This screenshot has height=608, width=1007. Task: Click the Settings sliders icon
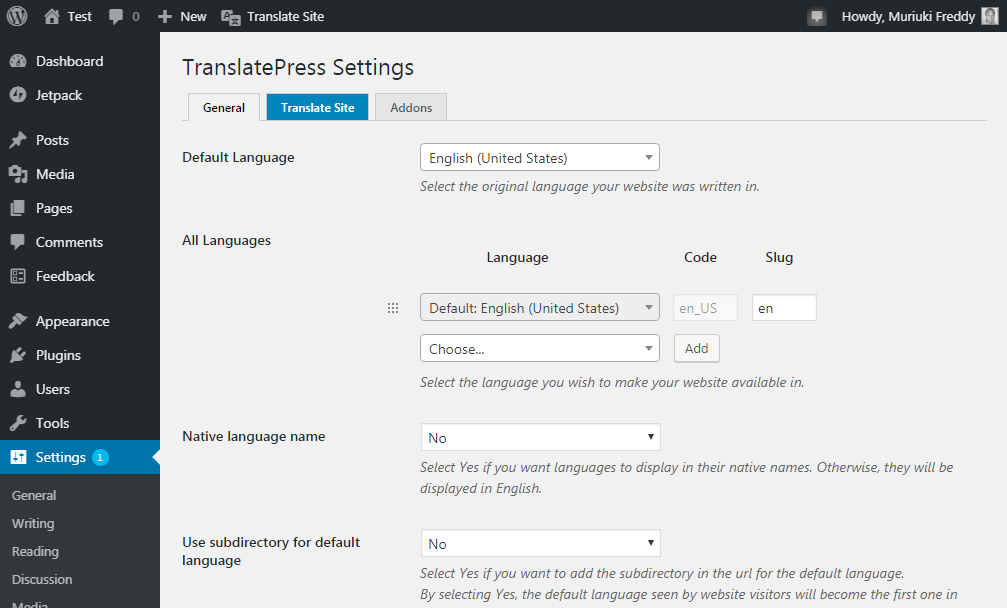click(18, 457)
